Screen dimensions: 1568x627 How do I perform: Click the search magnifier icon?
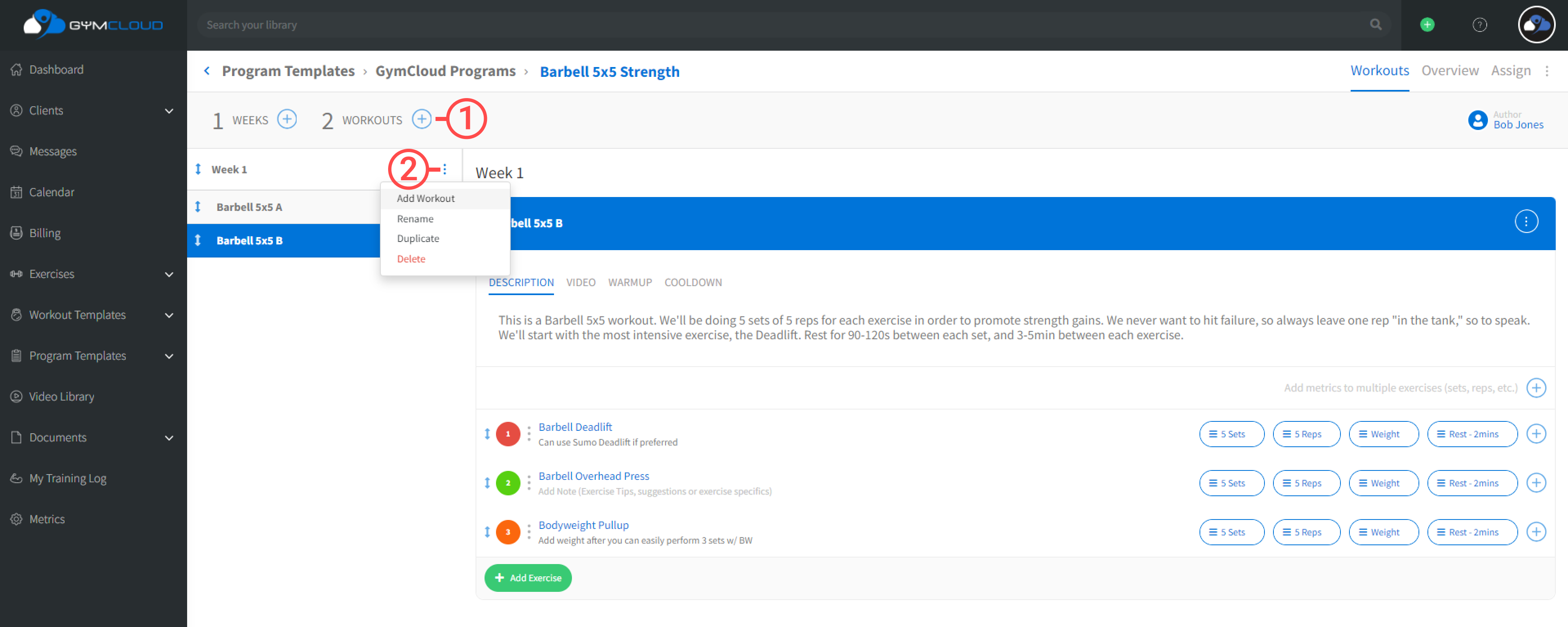tap(1376, 25)
